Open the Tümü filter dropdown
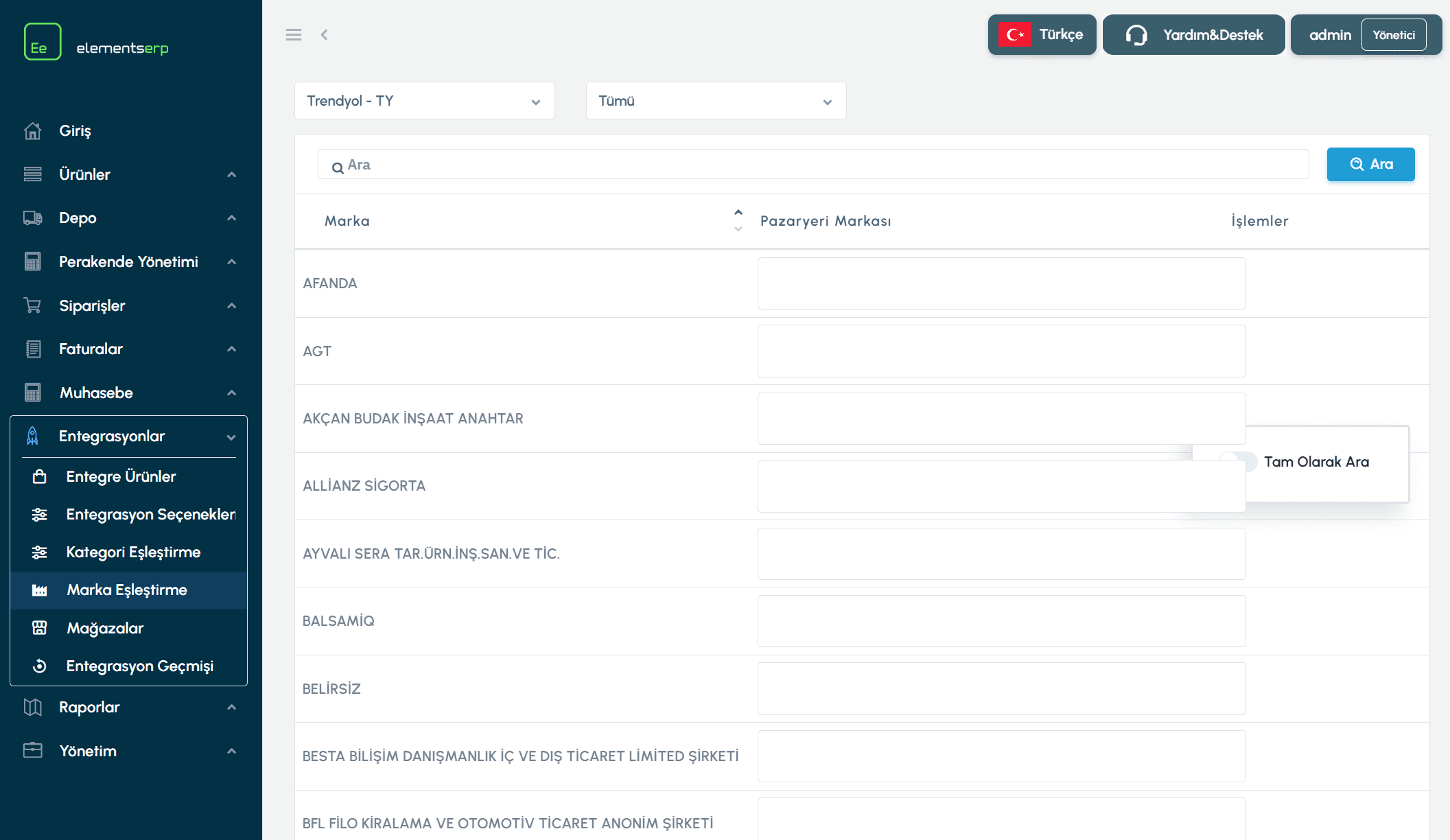Screen dimensions: 1450x840 715,101
